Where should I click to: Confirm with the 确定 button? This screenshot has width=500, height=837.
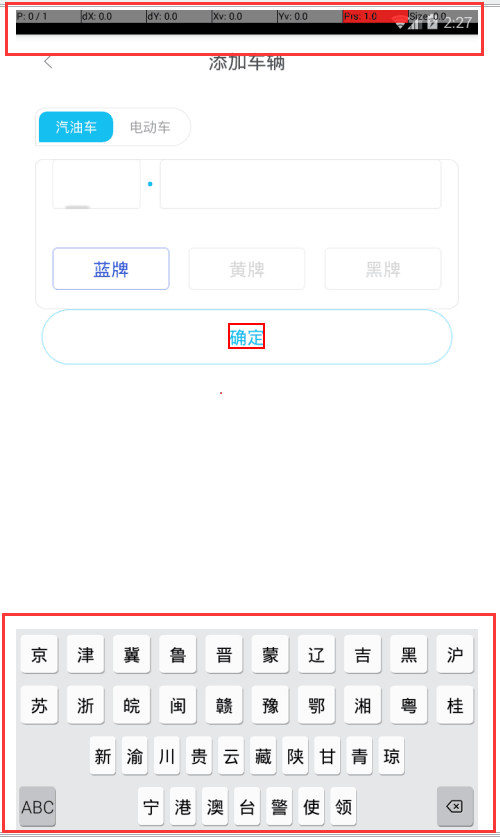coord(247,337)
